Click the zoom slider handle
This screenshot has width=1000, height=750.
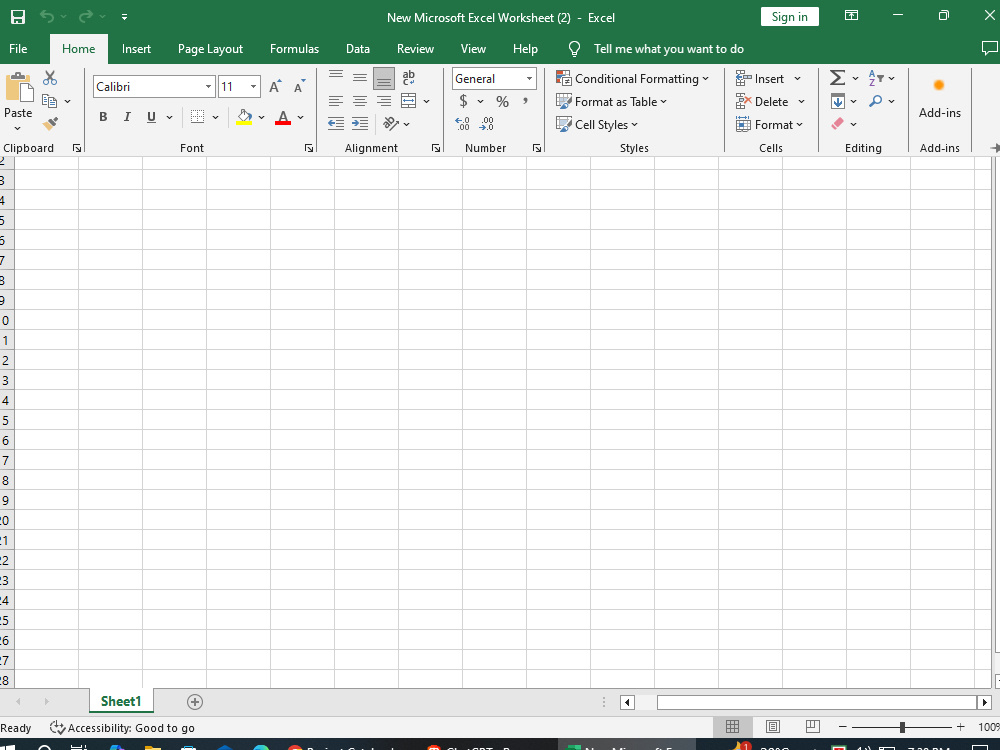pyautogui.click(x=902, y=727)
